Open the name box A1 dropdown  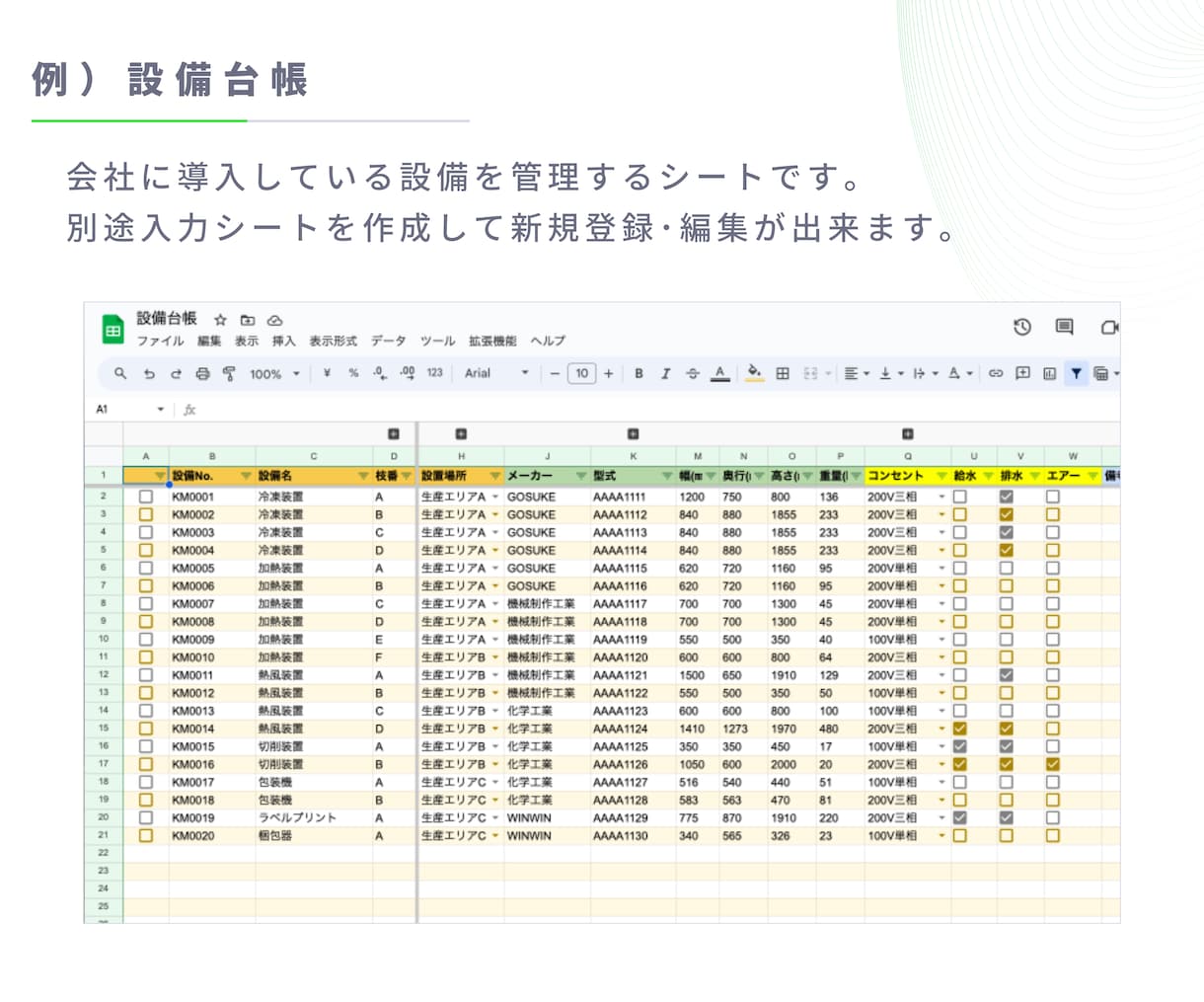point(160,409)
